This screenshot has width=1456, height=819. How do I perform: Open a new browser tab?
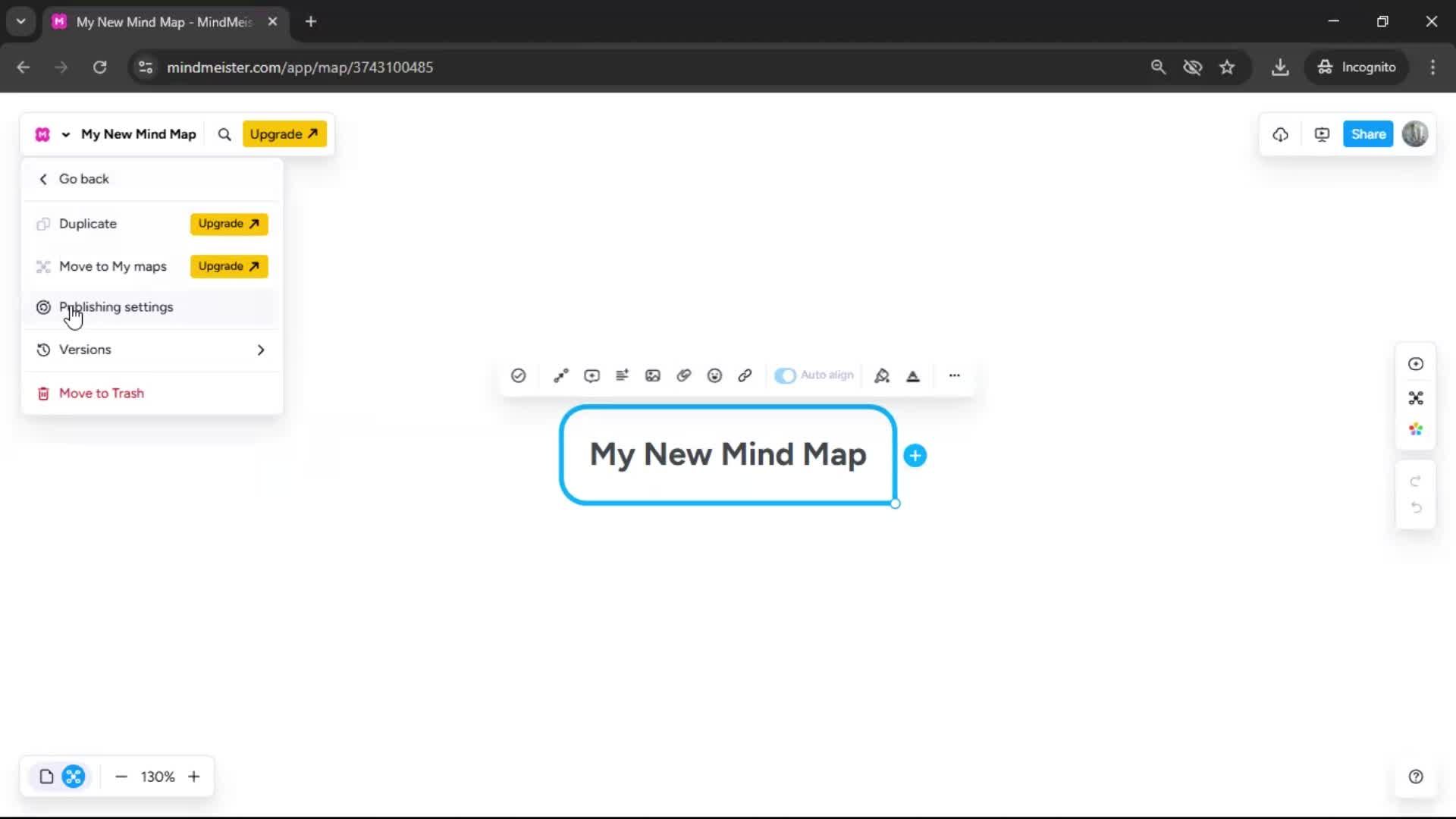coord(311,22)
